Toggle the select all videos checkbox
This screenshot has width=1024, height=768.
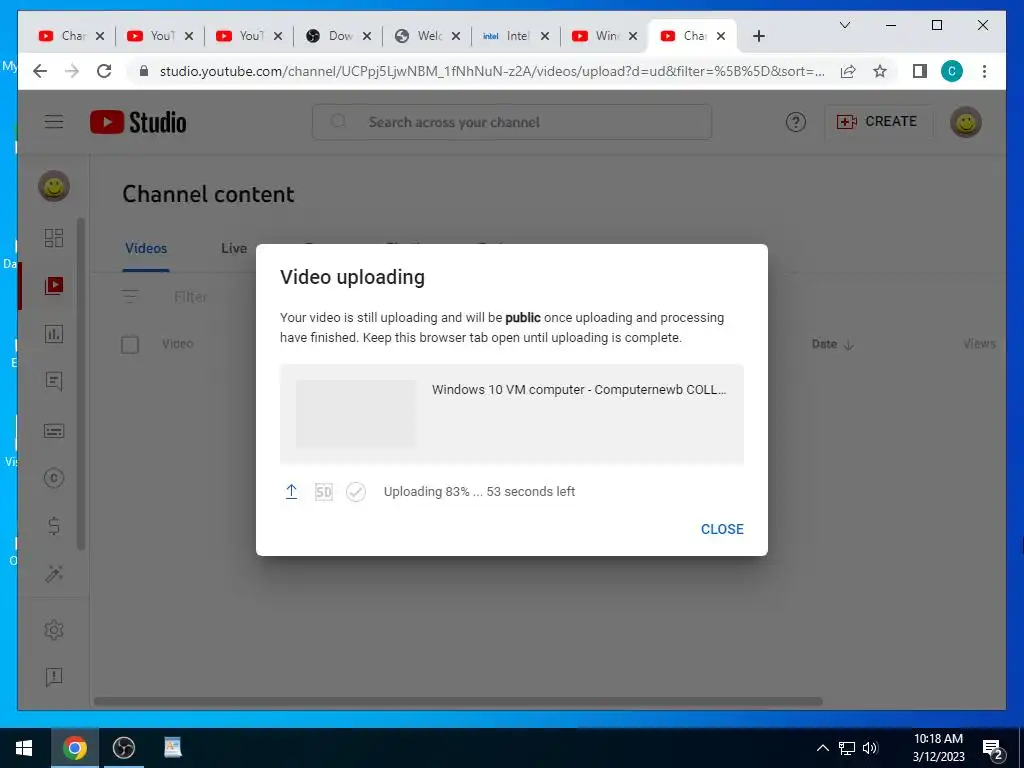[x=130, y=344]
